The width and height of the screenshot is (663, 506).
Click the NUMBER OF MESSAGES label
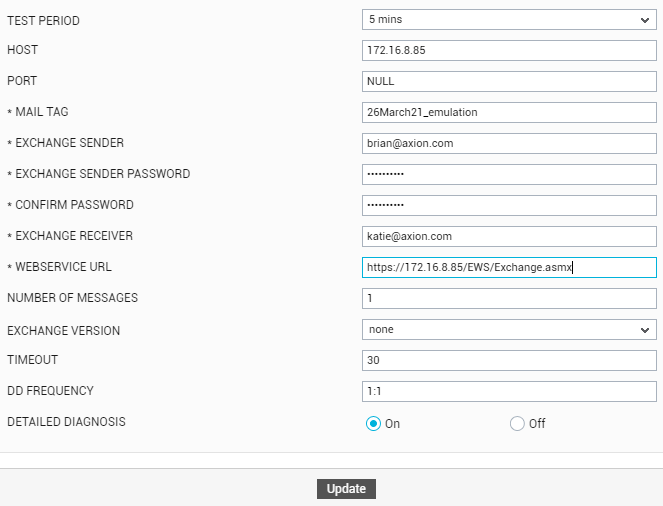[x=72, y=298]
